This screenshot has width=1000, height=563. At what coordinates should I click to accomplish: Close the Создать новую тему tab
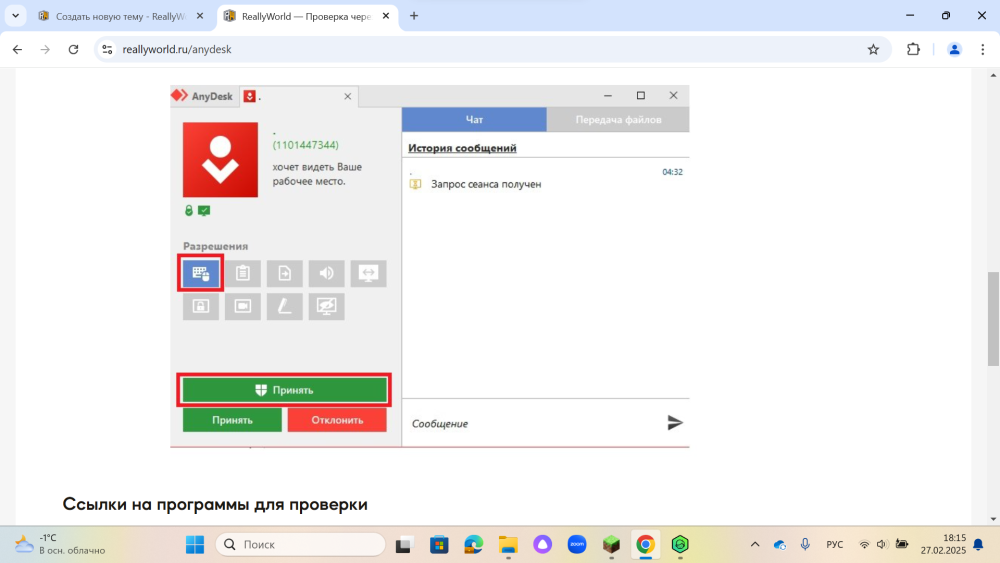click(x=200, y=17)
